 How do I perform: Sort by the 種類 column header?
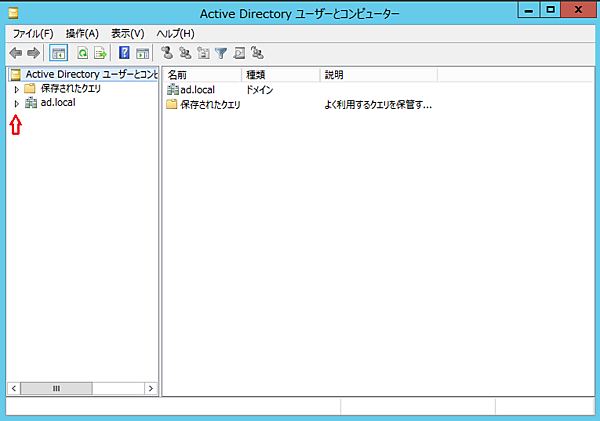pos(280,75)
